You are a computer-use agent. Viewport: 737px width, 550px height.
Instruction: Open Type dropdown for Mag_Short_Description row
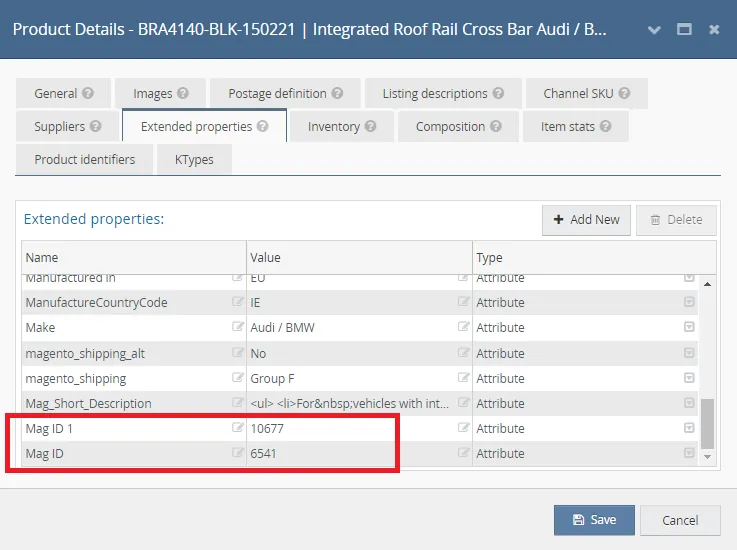689,403
